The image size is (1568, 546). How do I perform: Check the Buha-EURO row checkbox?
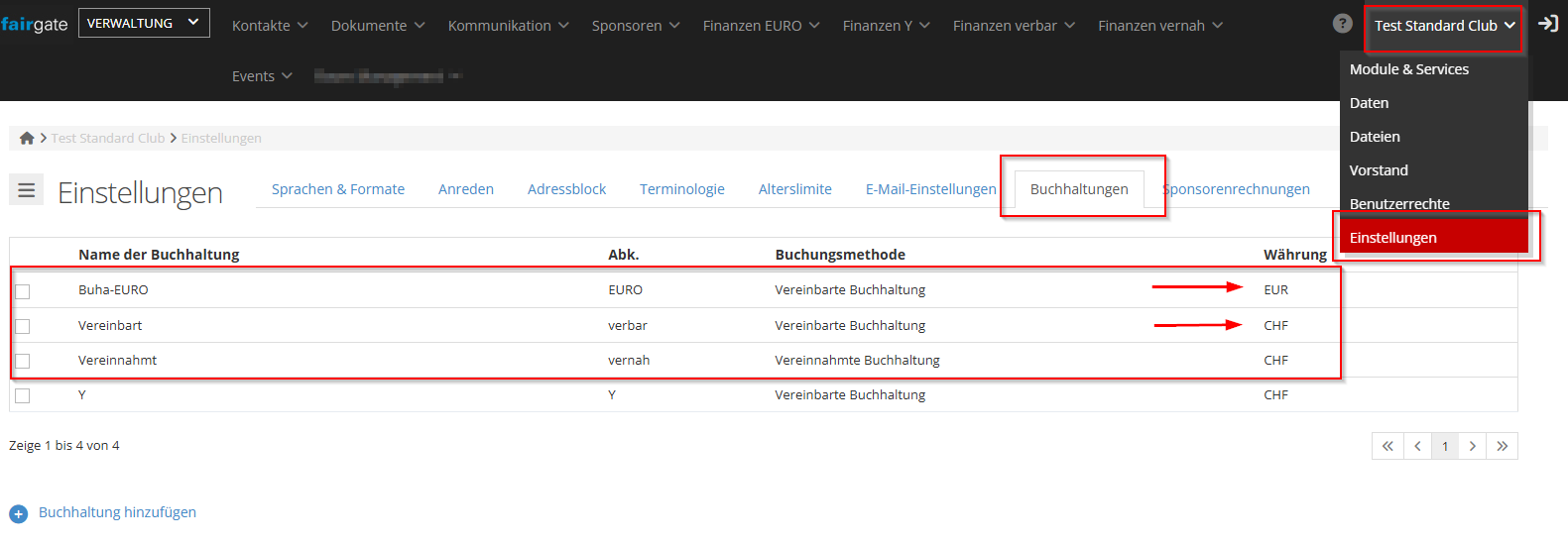pos(23,291)
